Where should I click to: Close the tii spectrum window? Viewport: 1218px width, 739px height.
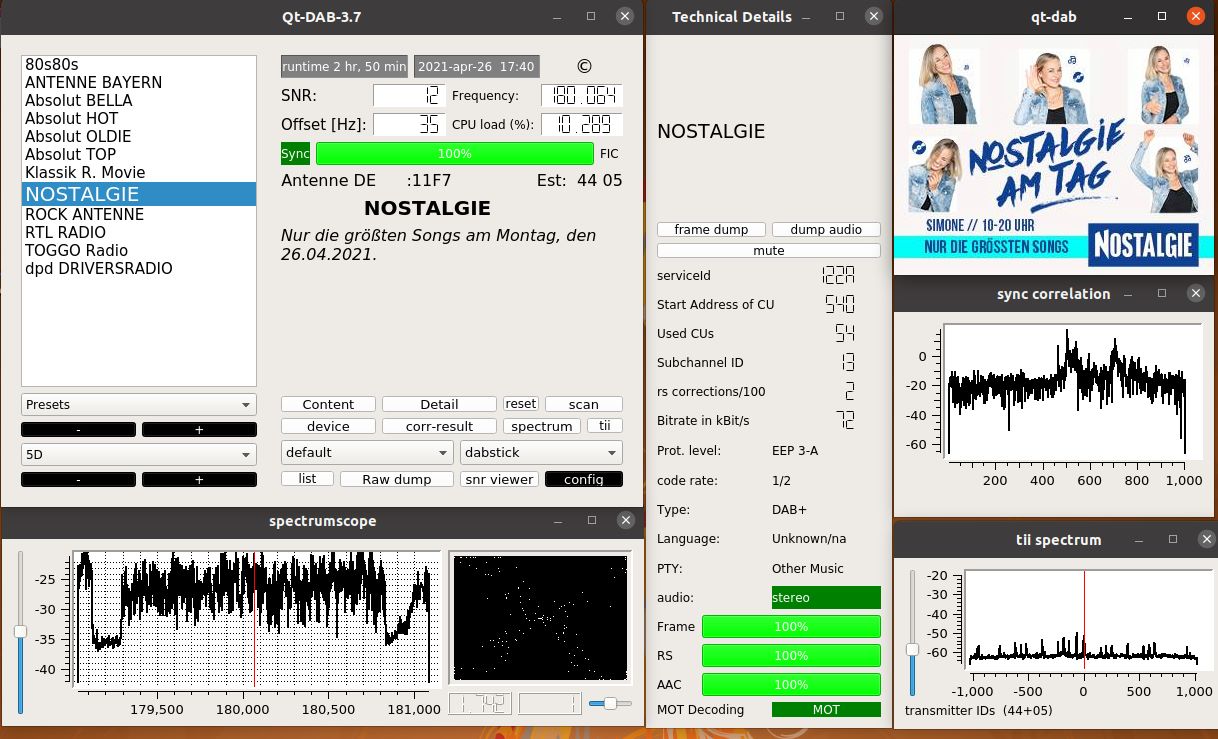pos(1205,540)
